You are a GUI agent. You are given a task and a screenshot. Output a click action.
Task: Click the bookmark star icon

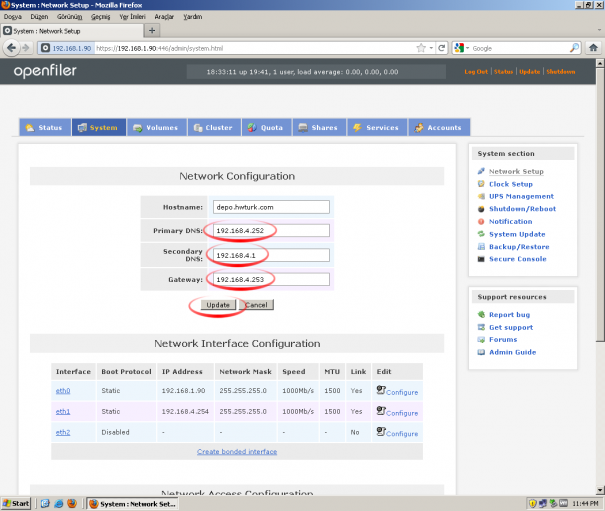[x=421, y=48]
